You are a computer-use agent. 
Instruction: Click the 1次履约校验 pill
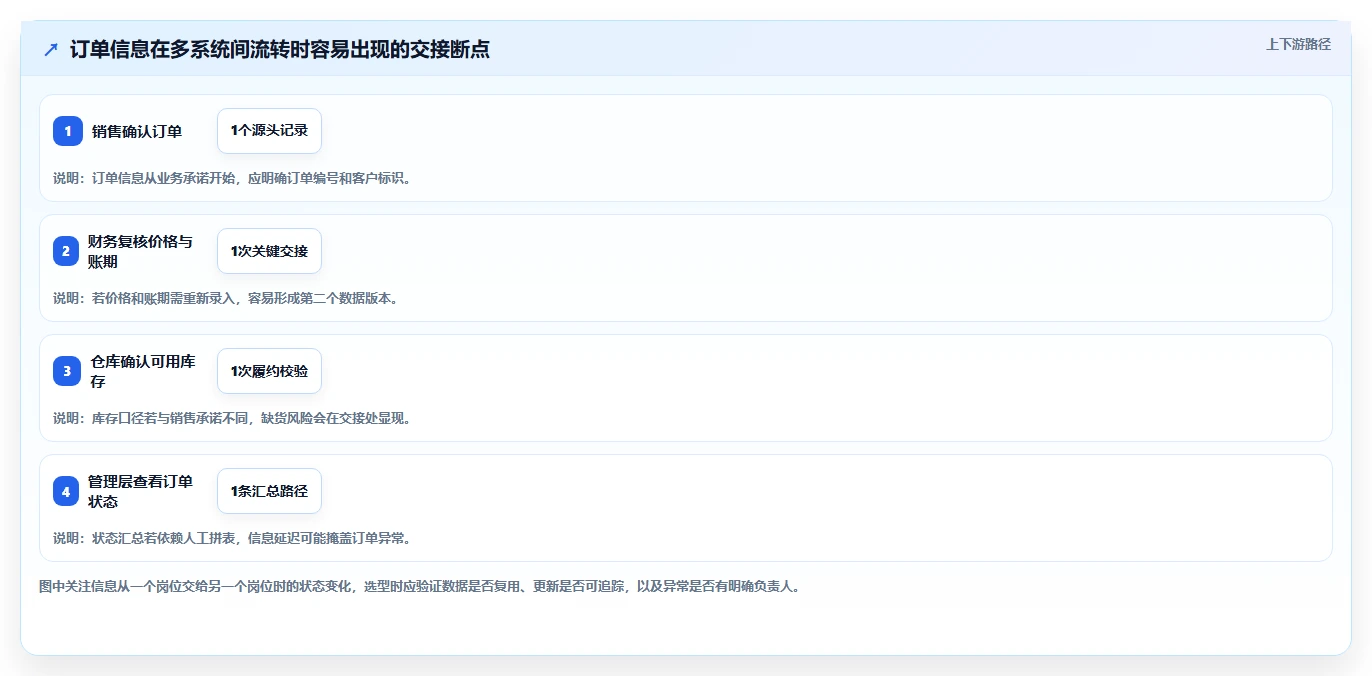[269, 371]
